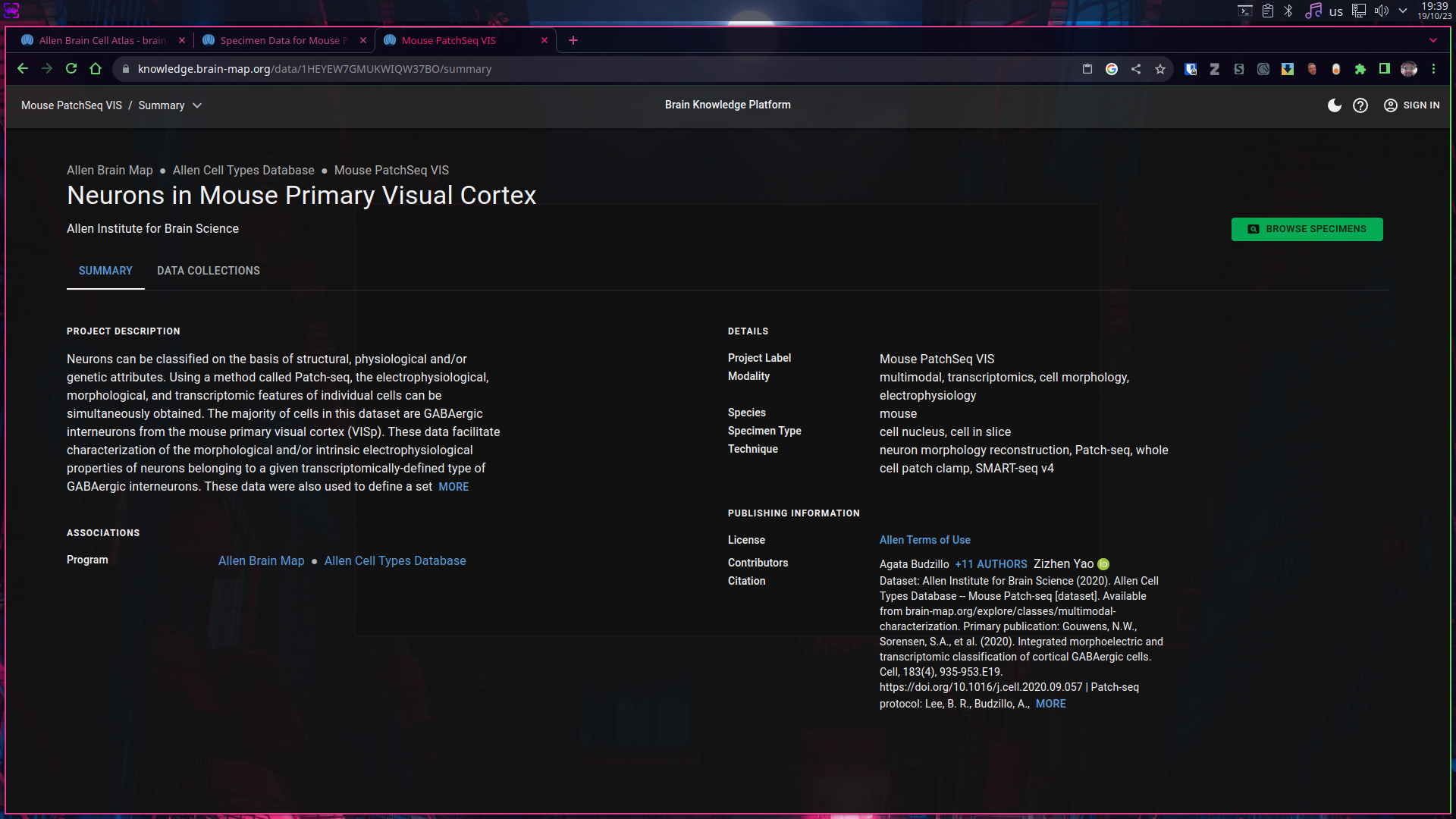Open the Bitwarden extension icon

click(1191, 69)
